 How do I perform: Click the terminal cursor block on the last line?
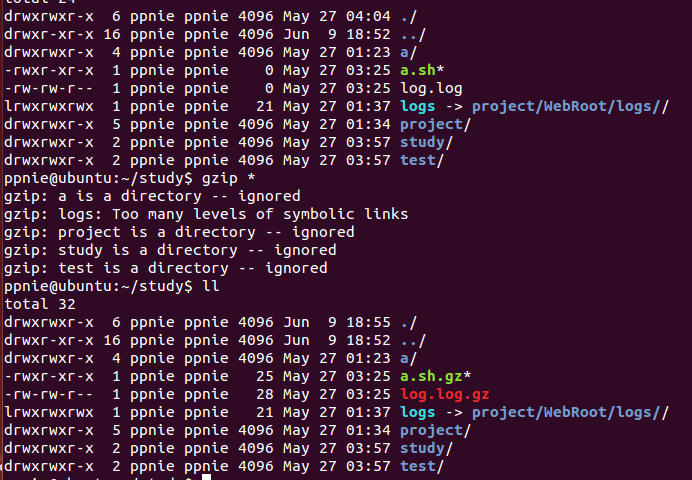click(206, 478)
